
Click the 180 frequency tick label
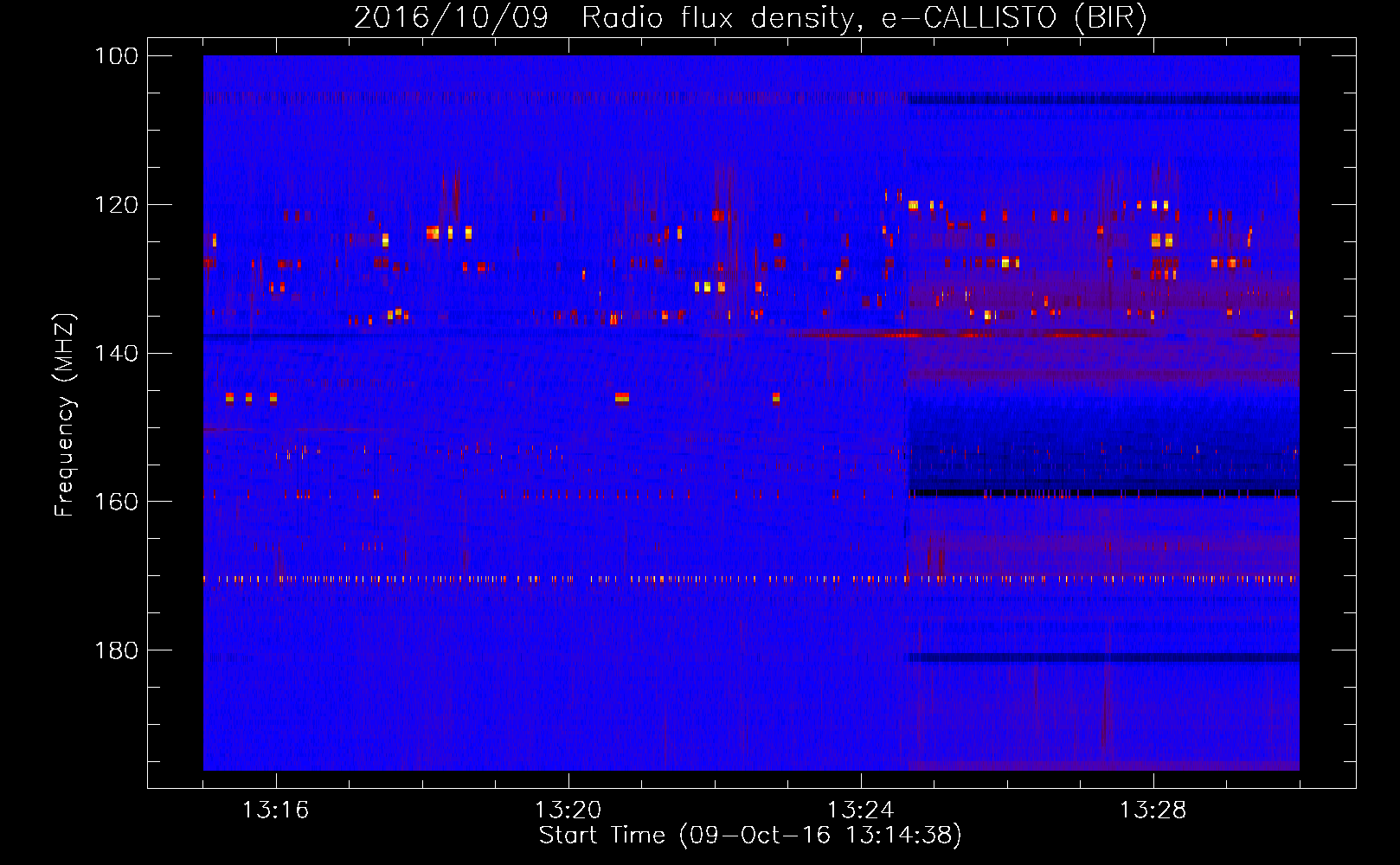116,650
